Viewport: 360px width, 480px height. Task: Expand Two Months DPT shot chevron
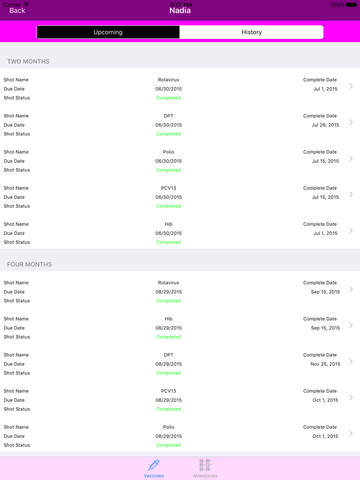[x=351, y=122]
